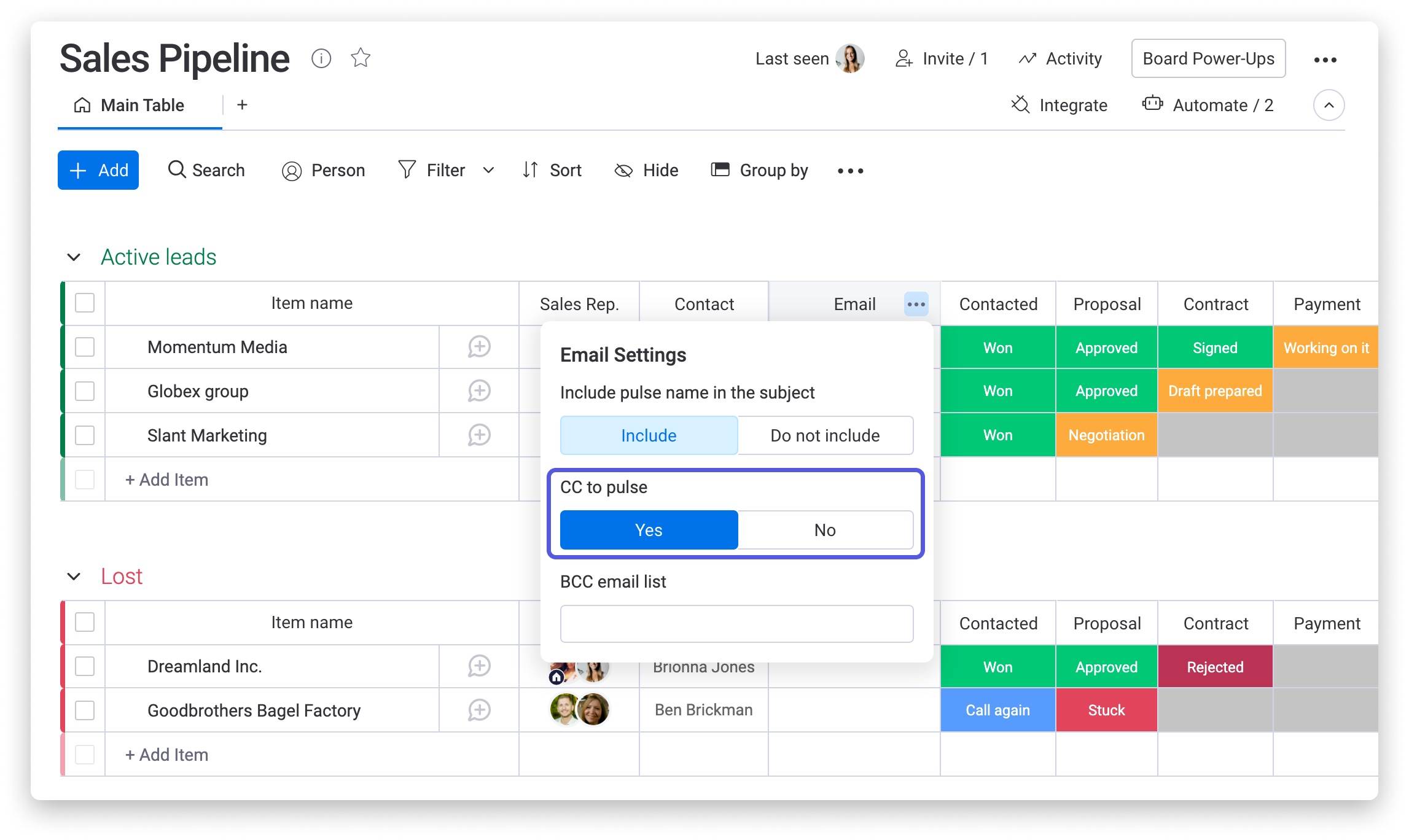
Task: Toggle Include pulse name in subject
Action: [823, 436]
